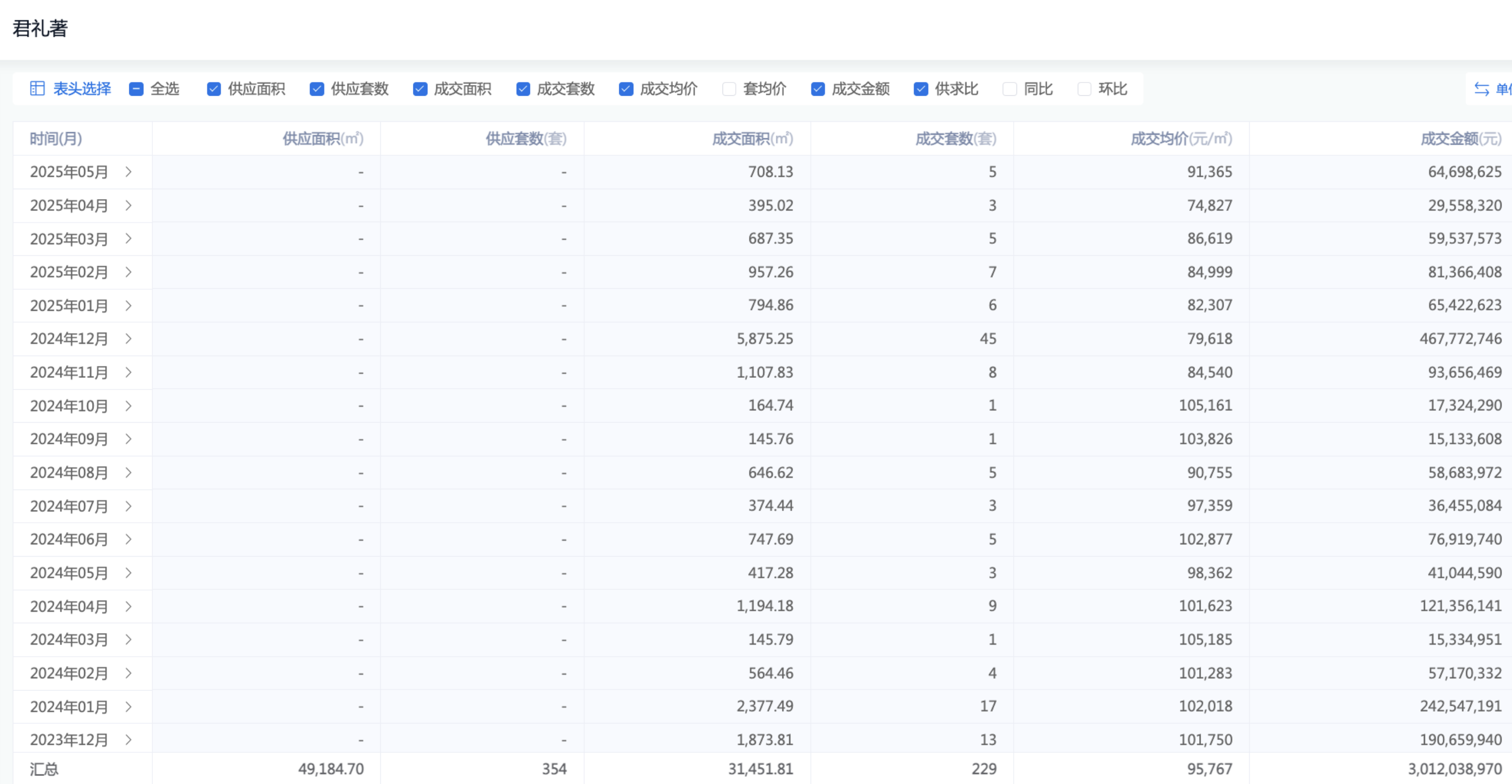This screenshot has height=784, width=1512.
Task: Uncheck the 供求比 checkbox
Action: click(x=920, y=89)
